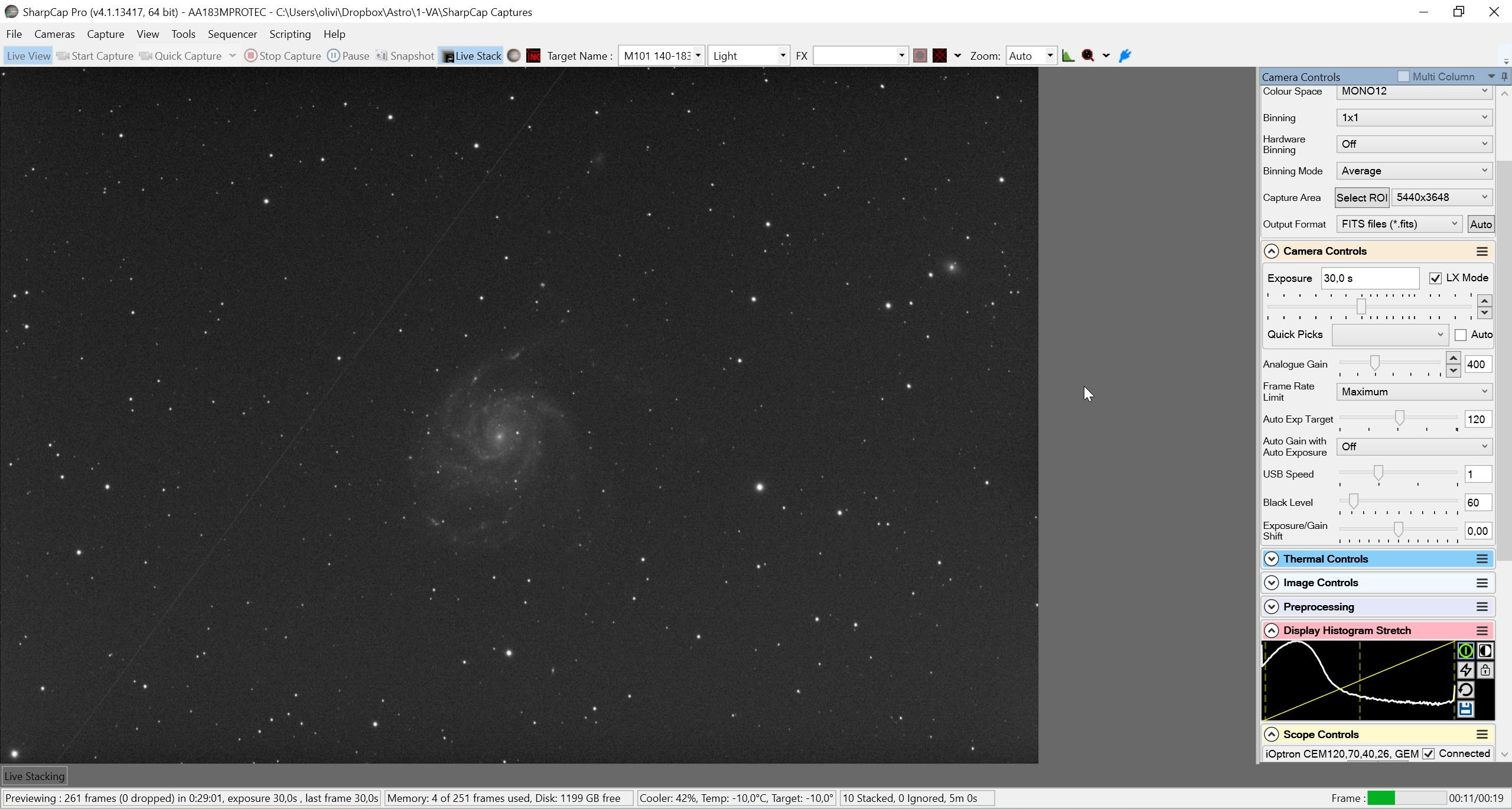Click the blue plug icon in toolbar
The height and width of the screenshot is (809, 1512).
(1125, 56)
